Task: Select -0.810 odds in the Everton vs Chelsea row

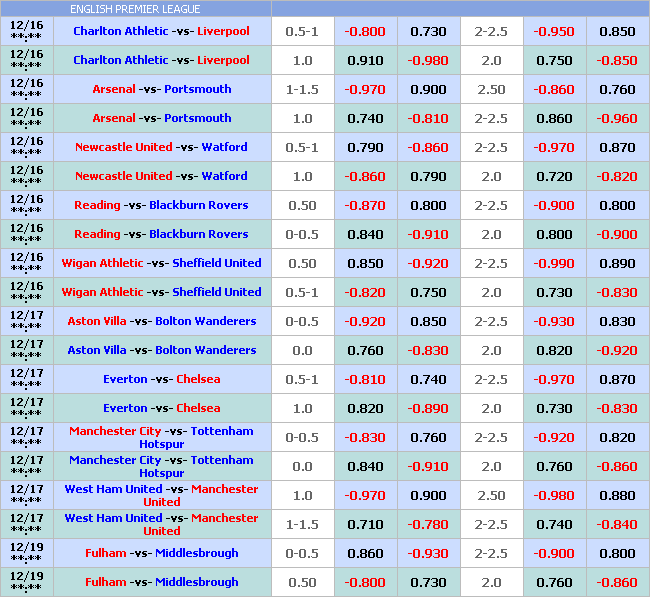Action: point(365,380)
